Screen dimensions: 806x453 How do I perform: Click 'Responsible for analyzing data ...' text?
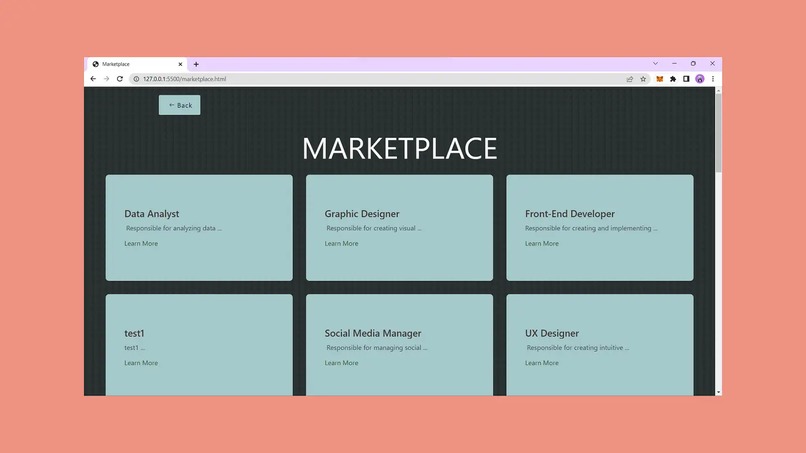pyautogui.click(x=174, y=228)
